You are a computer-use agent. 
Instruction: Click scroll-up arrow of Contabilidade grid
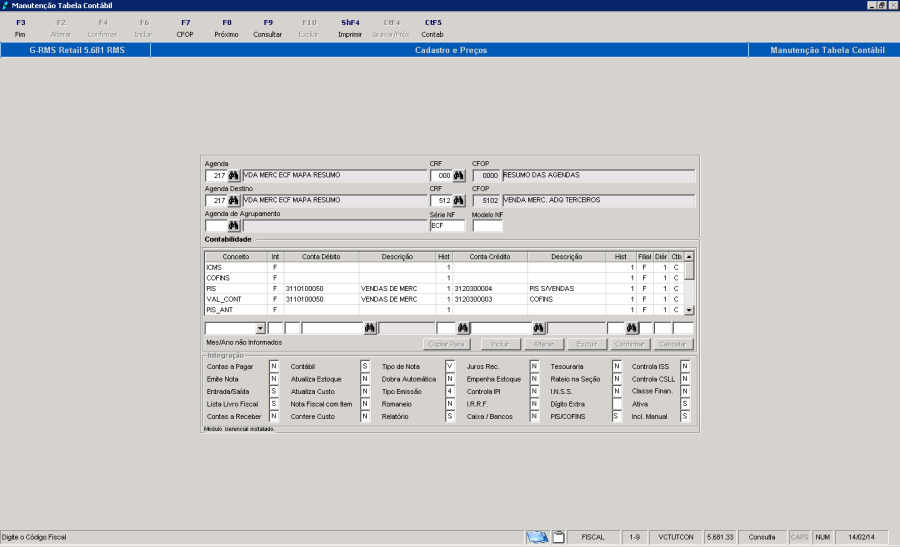[x=689, y=257]
